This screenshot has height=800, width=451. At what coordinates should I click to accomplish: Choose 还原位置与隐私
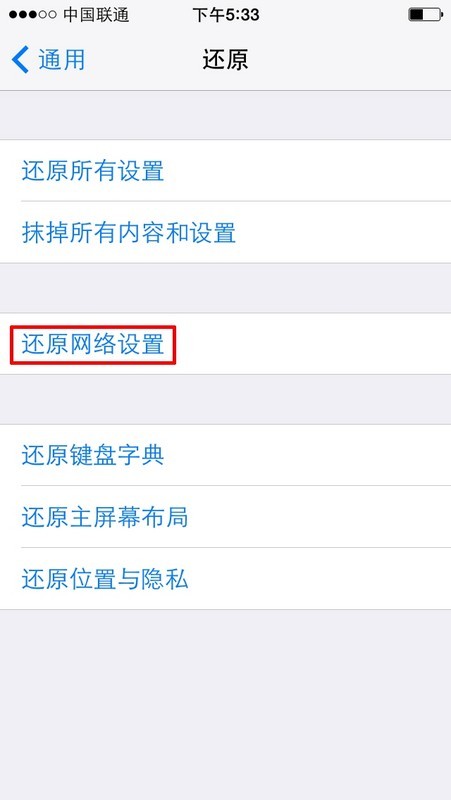pos(226,579)
